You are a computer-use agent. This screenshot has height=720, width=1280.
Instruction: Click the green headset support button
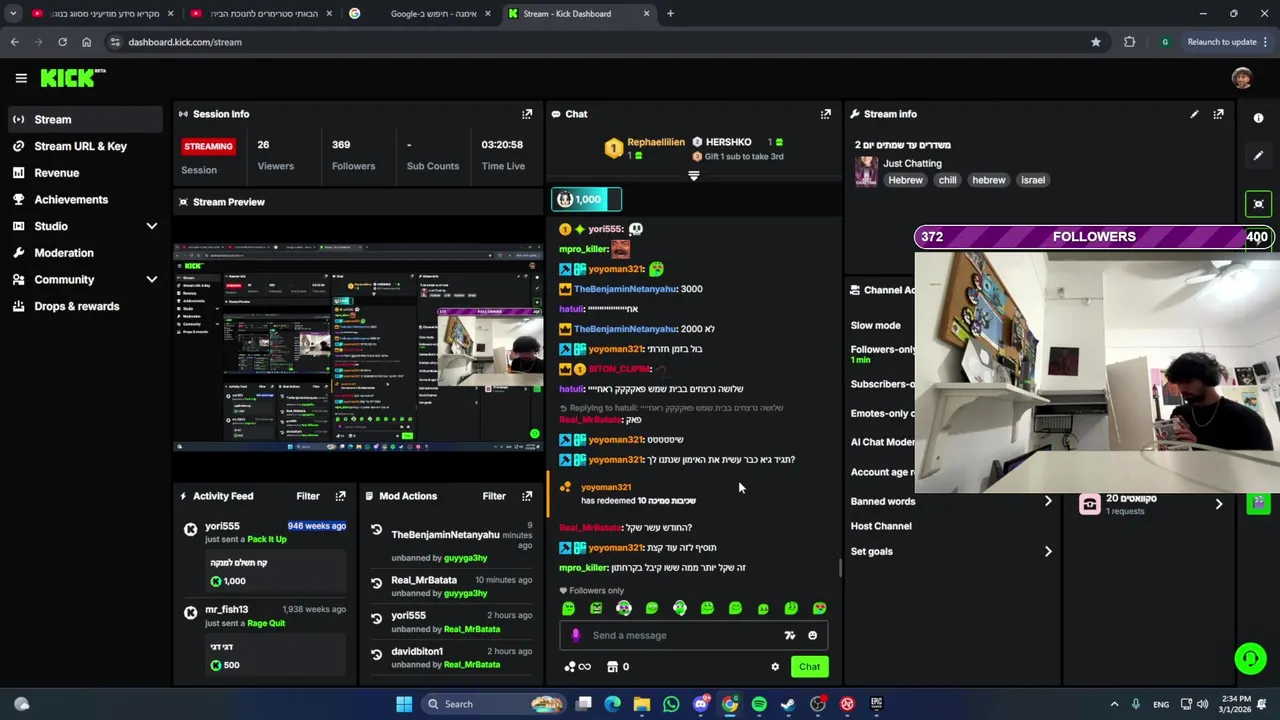click(1250, 658)
